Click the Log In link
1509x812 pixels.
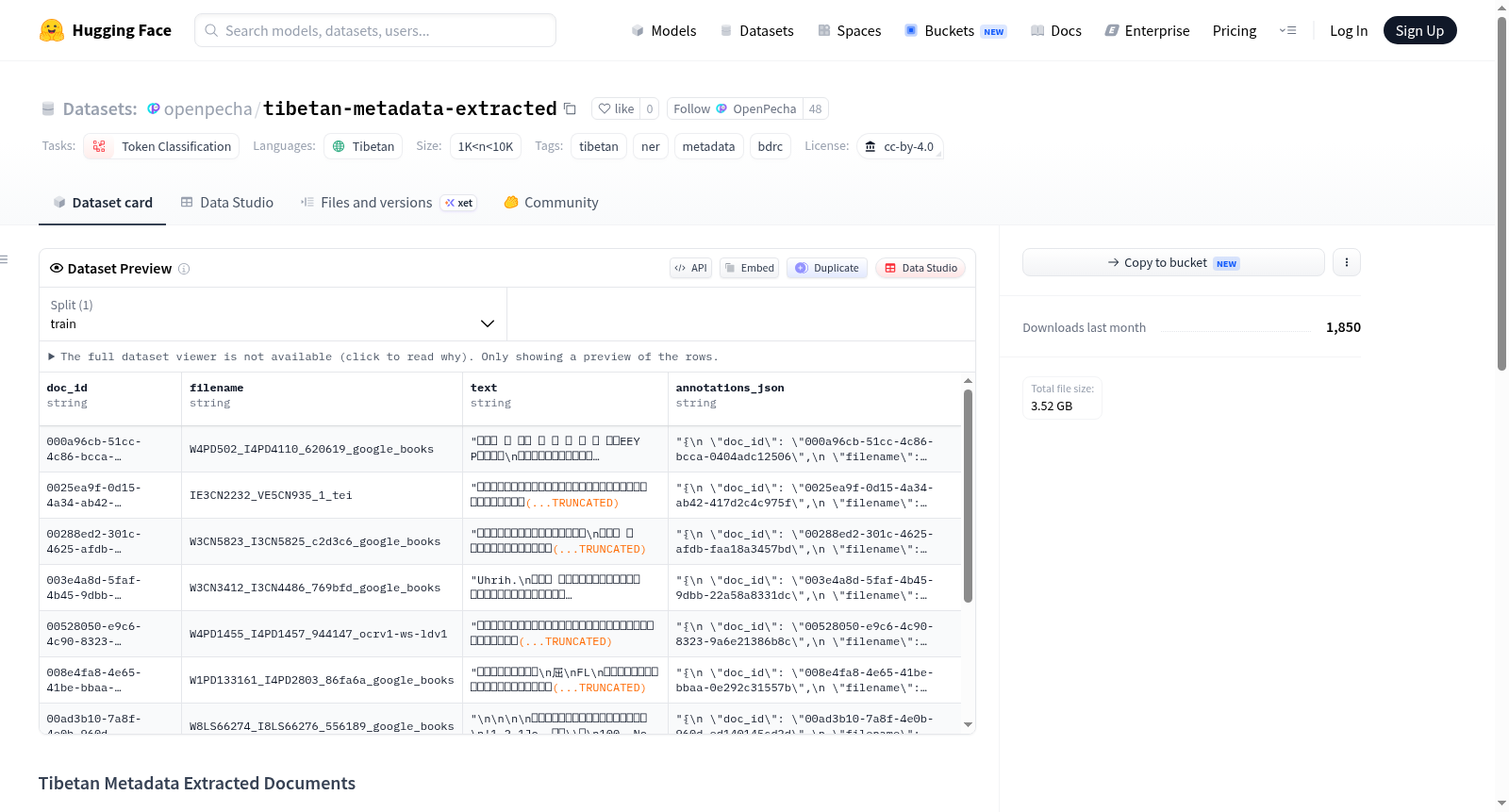tap(1349, 30)
